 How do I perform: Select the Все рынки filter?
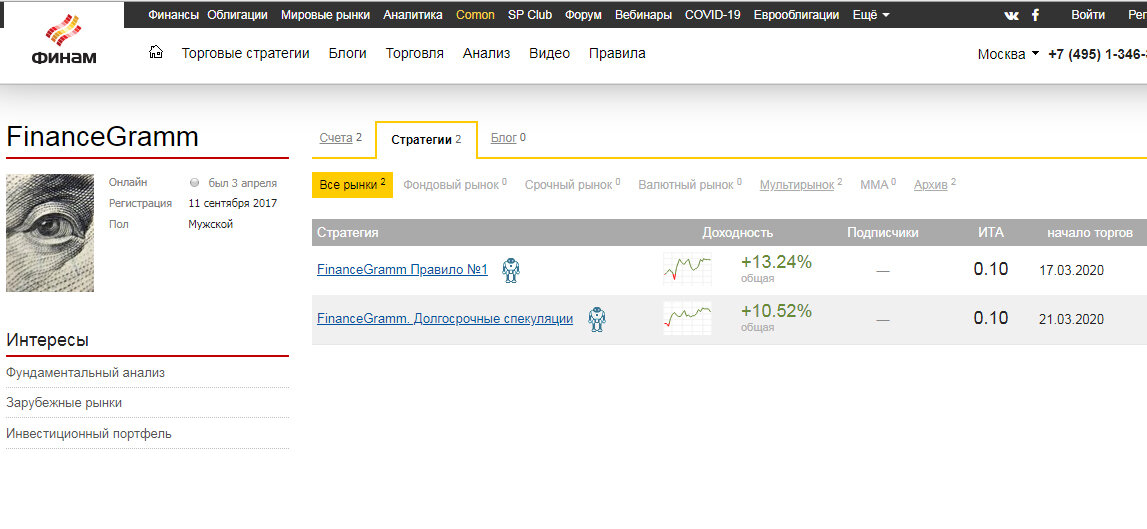tap(353, 185)
